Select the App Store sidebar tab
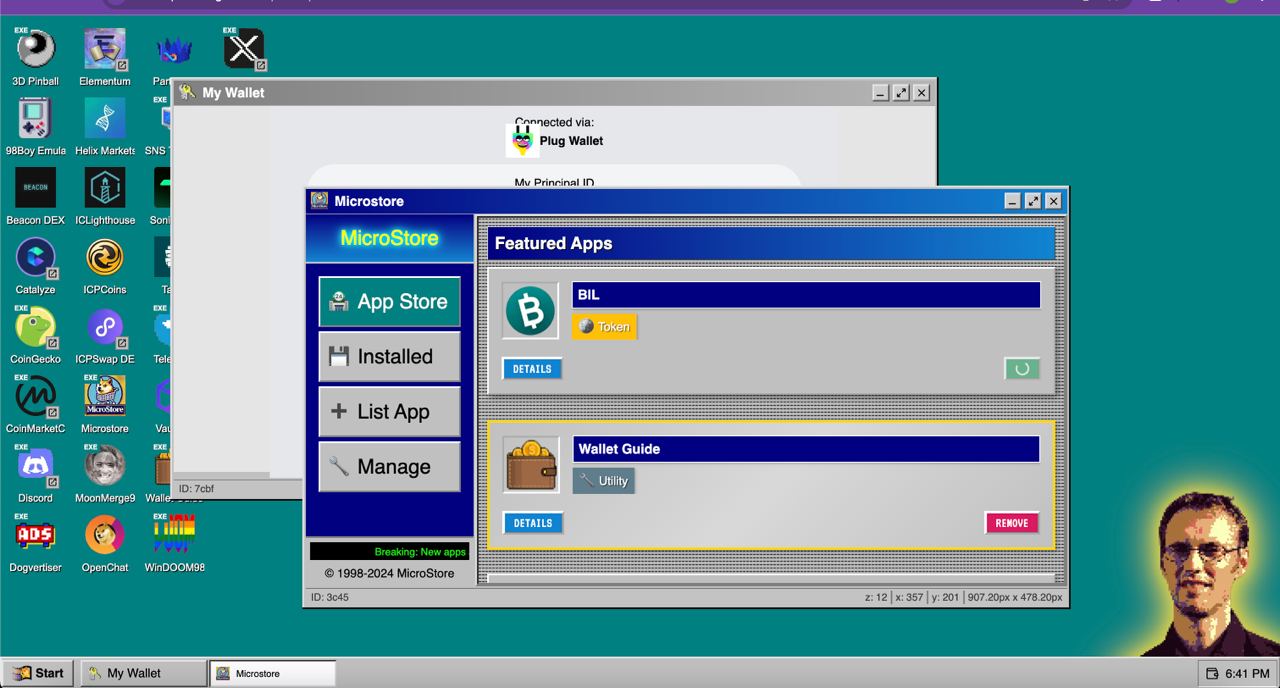The image size is (1280, 688). pyautogui.click(x=389, y=302)
